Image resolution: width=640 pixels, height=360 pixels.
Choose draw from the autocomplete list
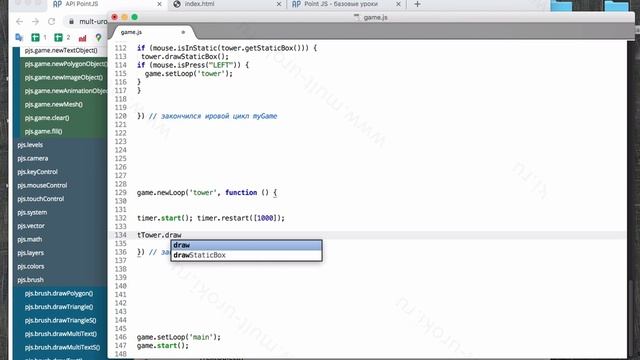(x=247, y=245)
